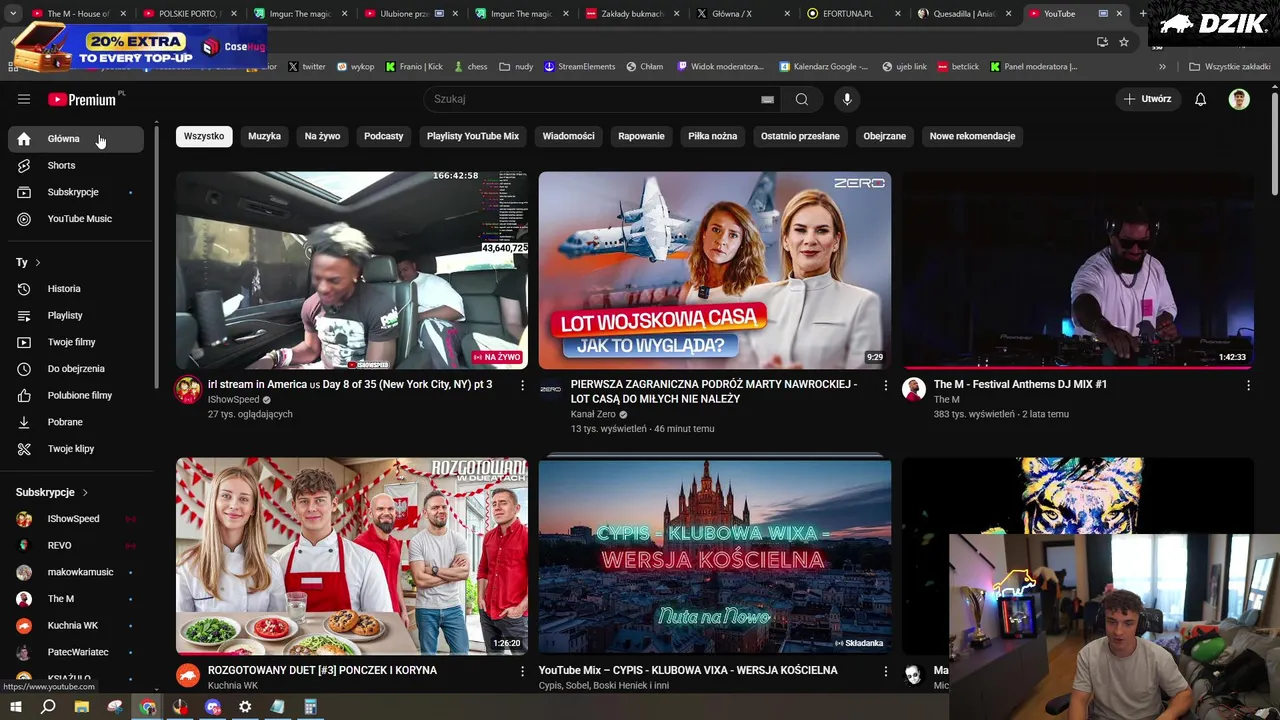This screenshot has width=1280, height=720.
Task: Open IShowSpeed channel in subscriptions list
Action: 76,519
